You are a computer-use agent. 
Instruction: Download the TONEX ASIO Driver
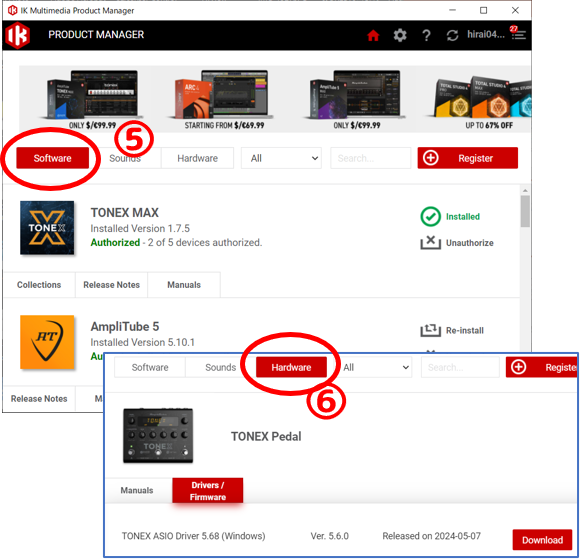[x=542, y=540]
